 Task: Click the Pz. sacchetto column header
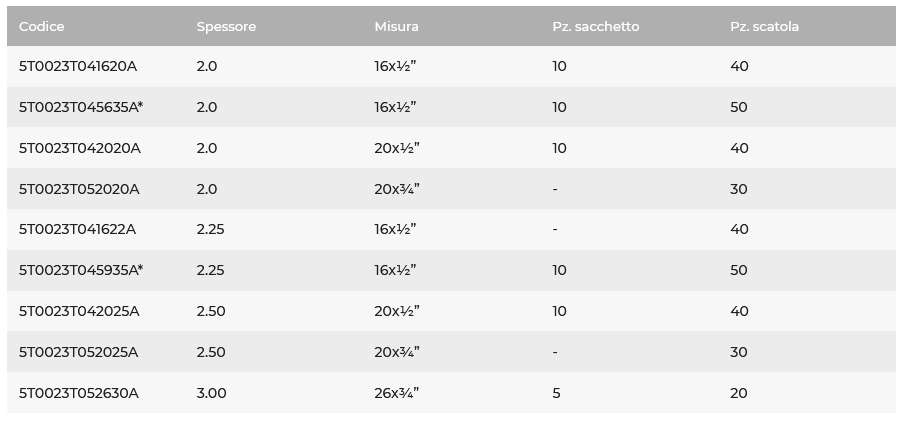(x=595, y=26)
